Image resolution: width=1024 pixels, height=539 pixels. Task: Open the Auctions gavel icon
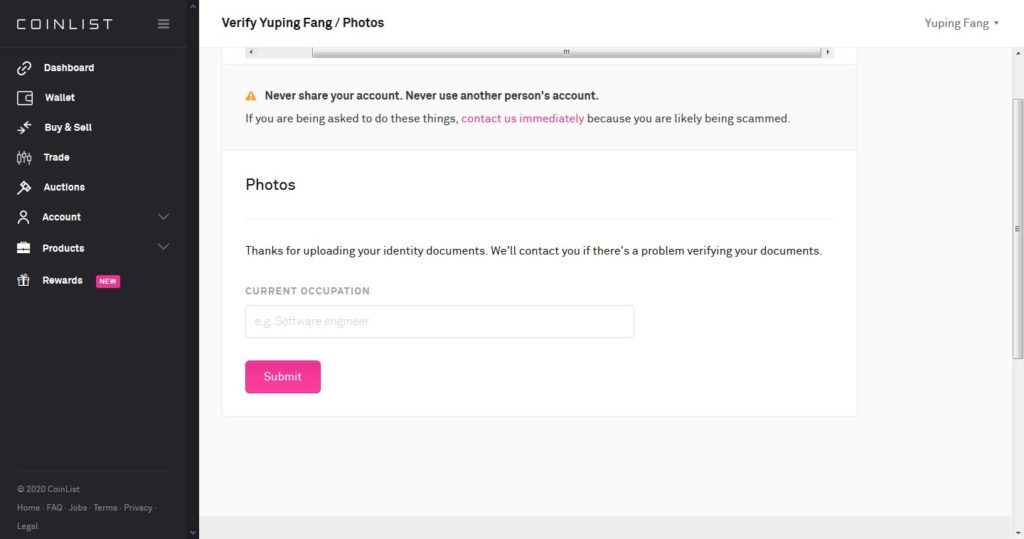24,188
